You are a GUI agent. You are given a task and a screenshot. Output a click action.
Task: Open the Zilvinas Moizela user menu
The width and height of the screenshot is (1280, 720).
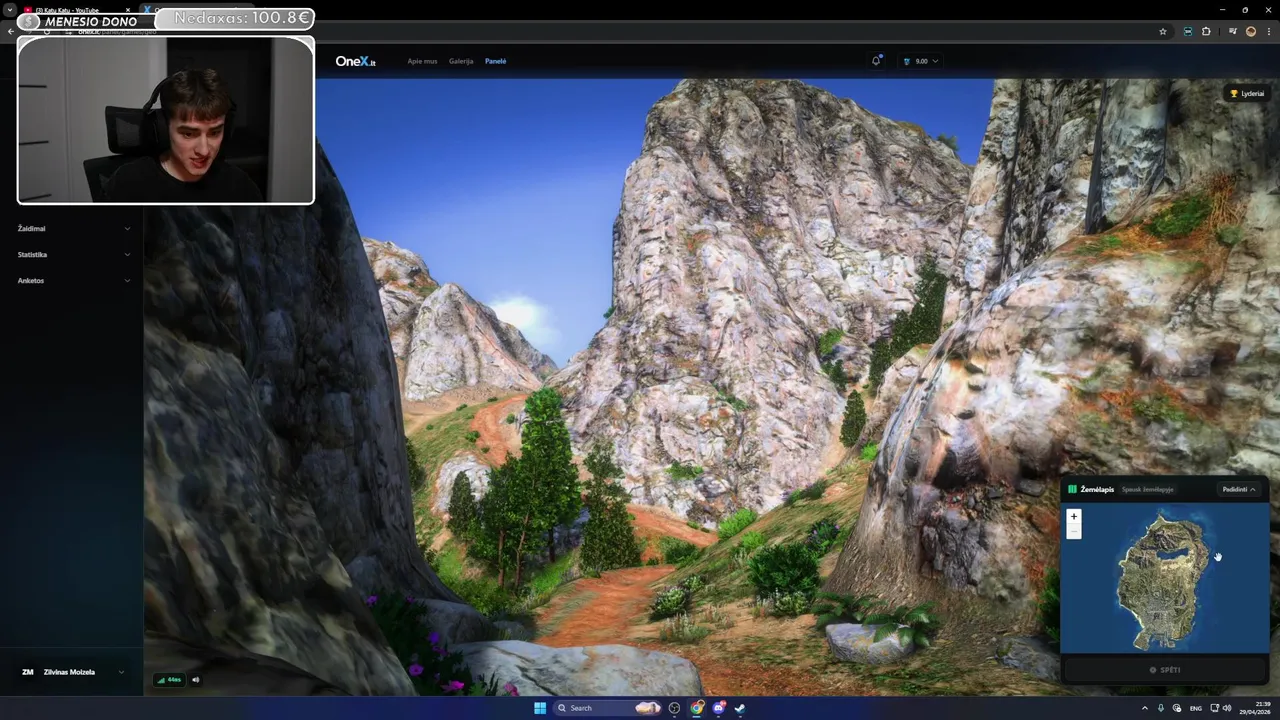[x=73, y=672]
